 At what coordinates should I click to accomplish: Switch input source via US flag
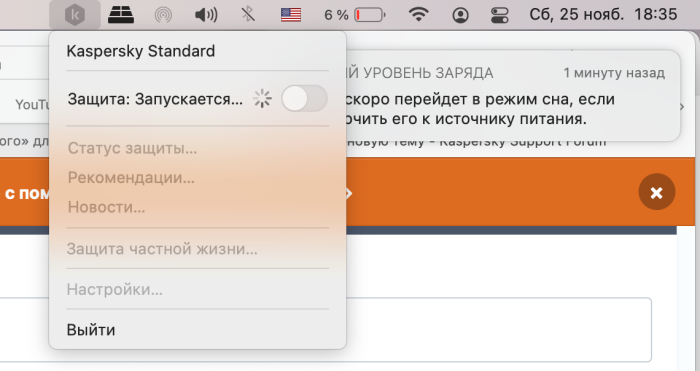click(x=291, y=15)
